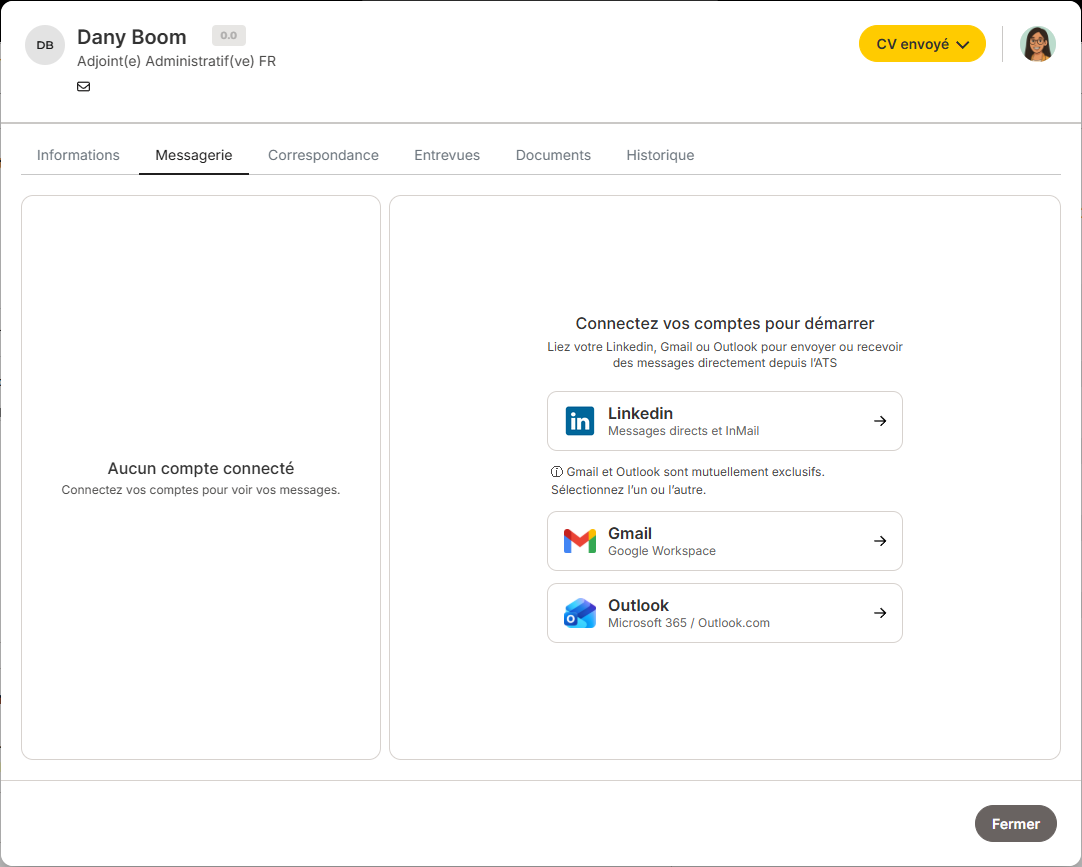Connect Linkedin via Messages directs et InMail
The image size is (1082, 867).
coord(725,421)
